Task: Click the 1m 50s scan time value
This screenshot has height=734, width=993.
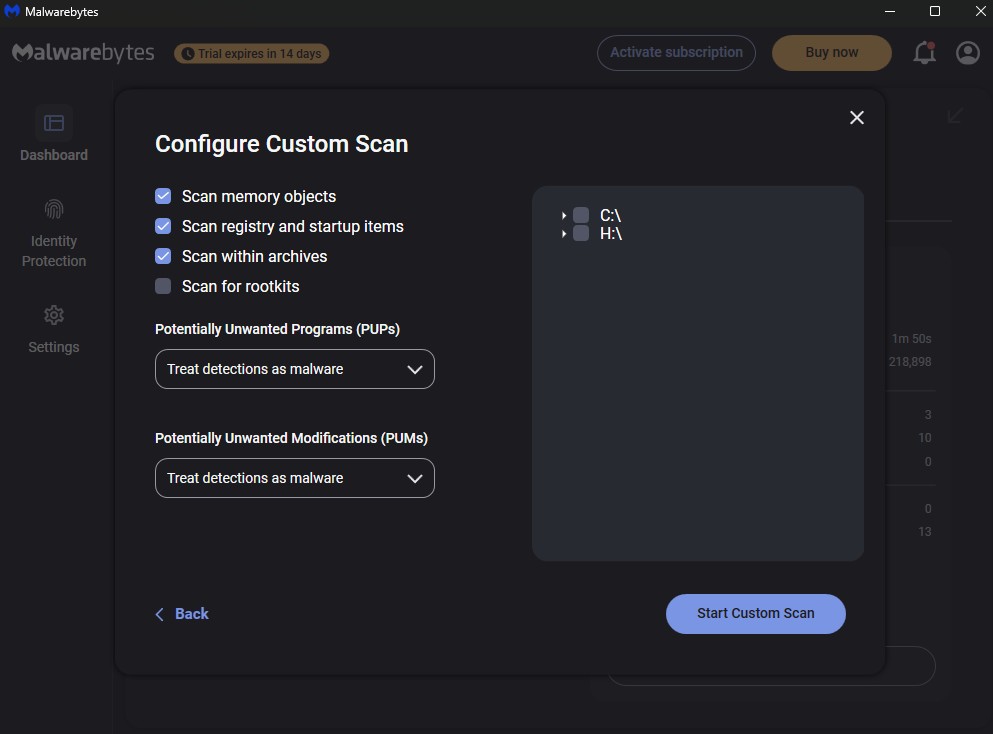Action: tap(911, 339)
